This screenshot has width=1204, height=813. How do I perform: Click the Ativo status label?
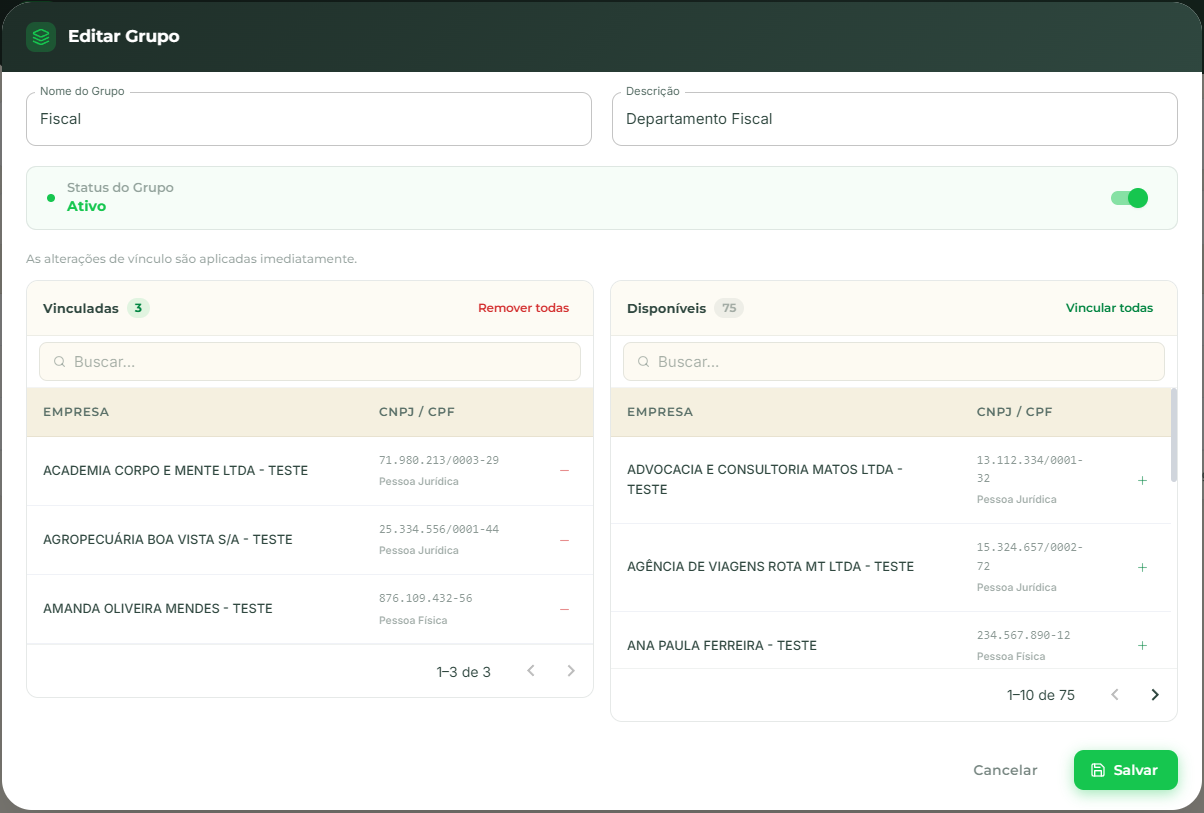click(86, 206)
